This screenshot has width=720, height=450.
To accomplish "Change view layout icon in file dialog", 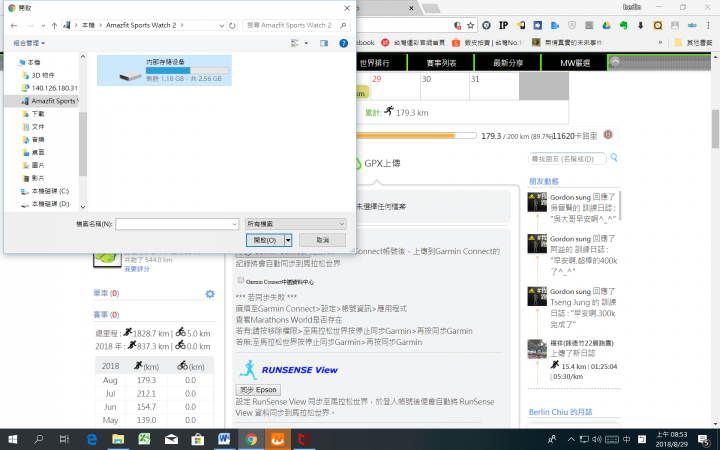I will (295, 43).
